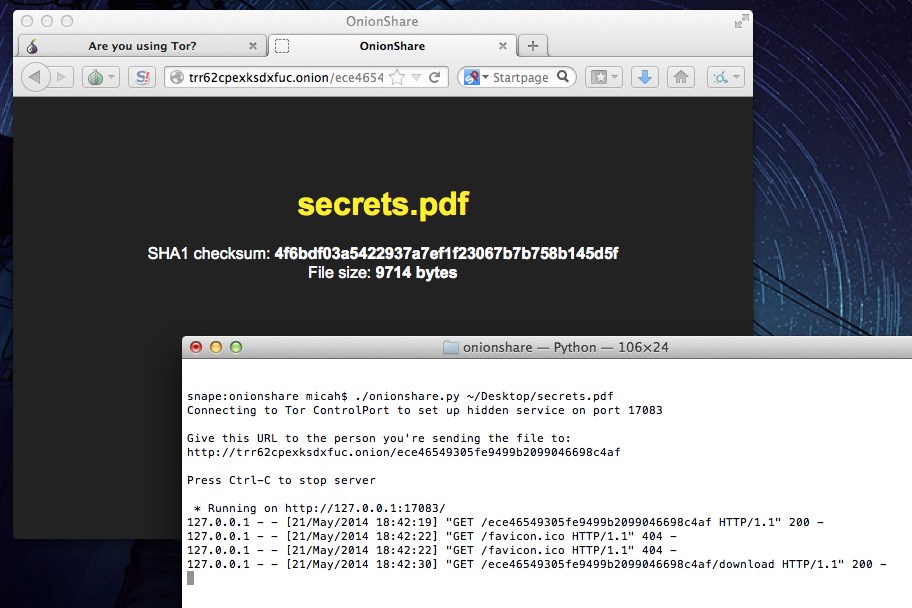Click the '9714 bytes' file size text

point(416,273)
